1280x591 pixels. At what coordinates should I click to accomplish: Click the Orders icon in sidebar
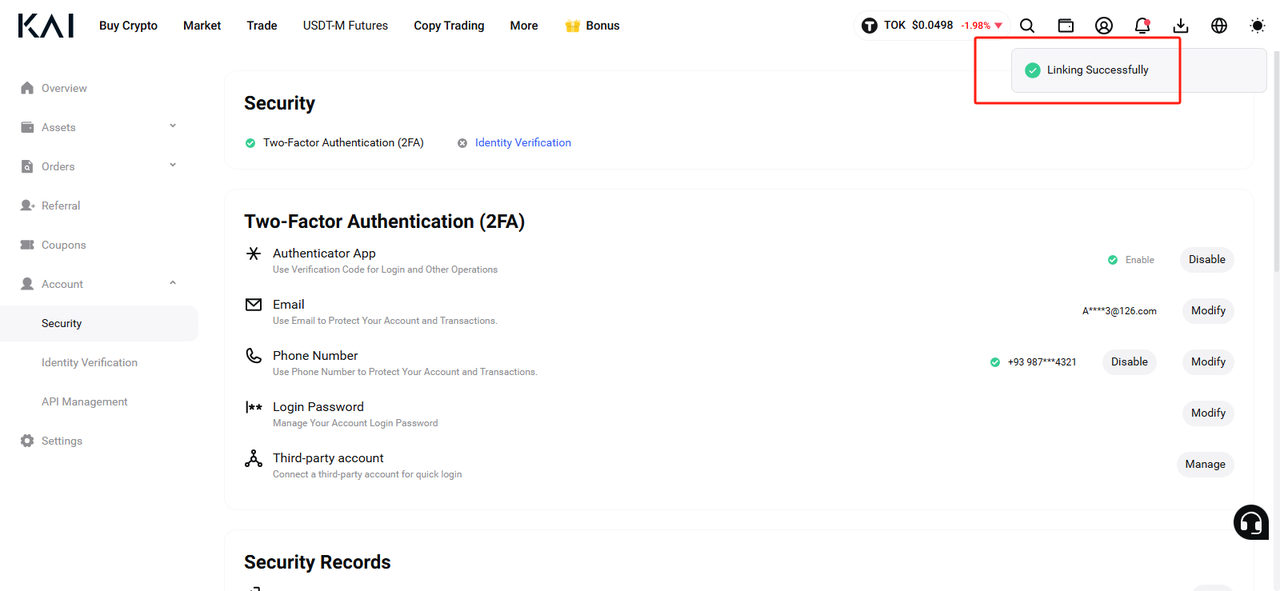pos(27,166)
